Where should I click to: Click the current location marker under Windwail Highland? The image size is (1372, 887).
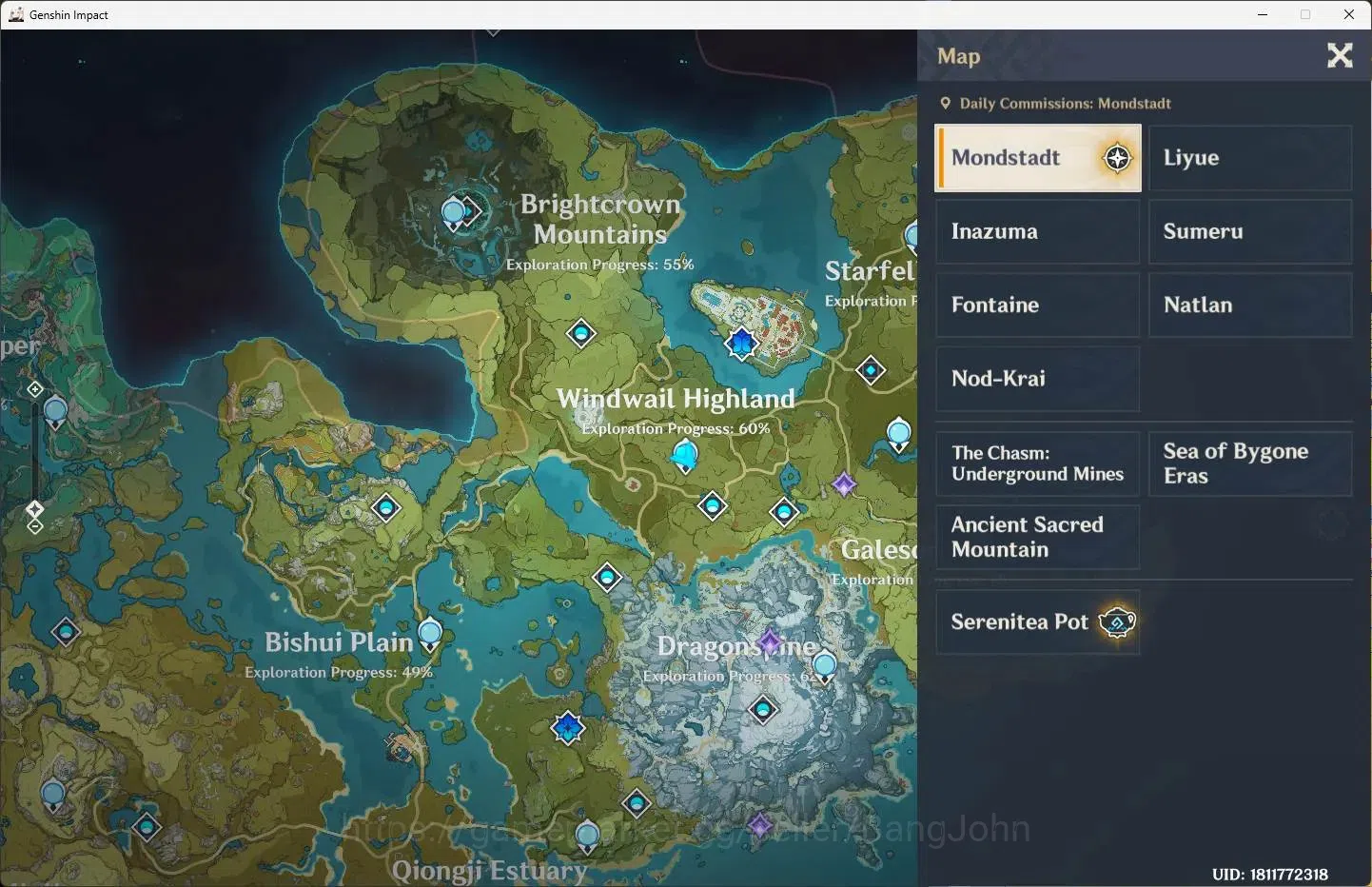pyautogui.click(x=684, y=458)
